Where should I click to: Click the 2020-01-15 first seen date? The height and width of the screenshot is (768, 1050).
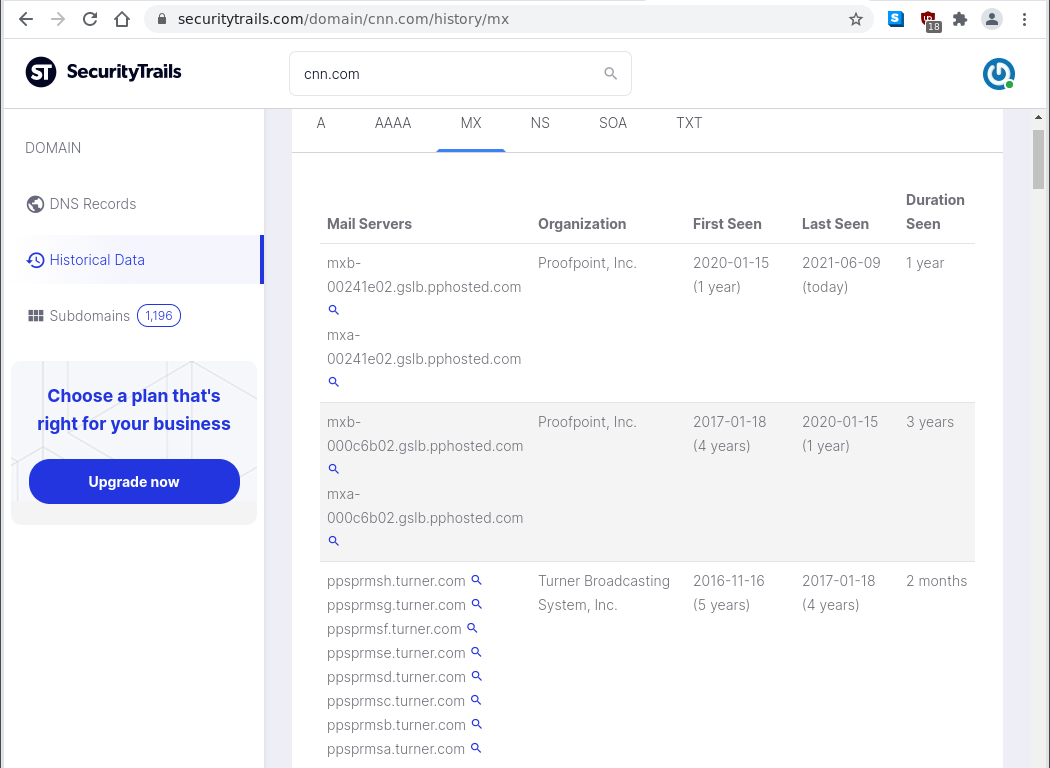pyautogui.click(x=731, y=263)
